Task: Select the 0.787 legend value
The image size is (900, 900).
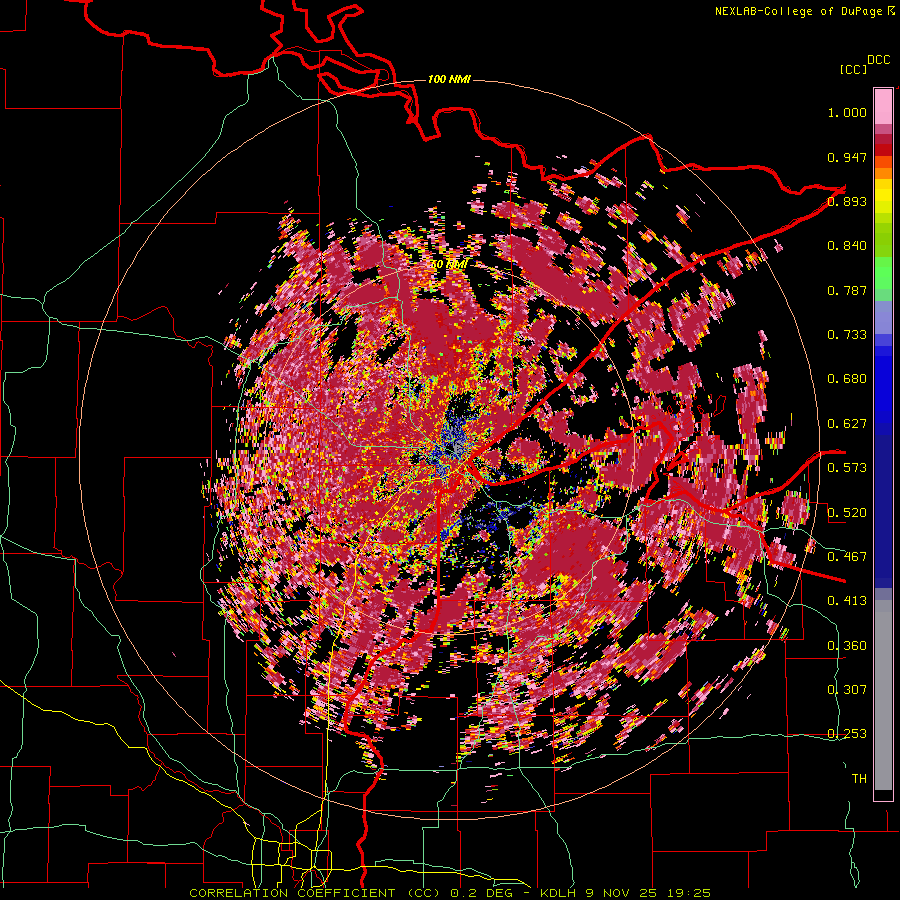Action: coord(847,290)
